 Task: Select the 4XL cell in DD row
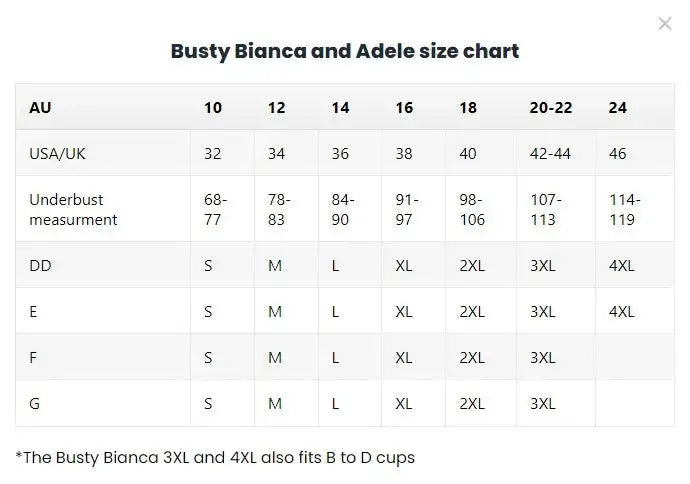pyautogui.click(x=622, y=265)
